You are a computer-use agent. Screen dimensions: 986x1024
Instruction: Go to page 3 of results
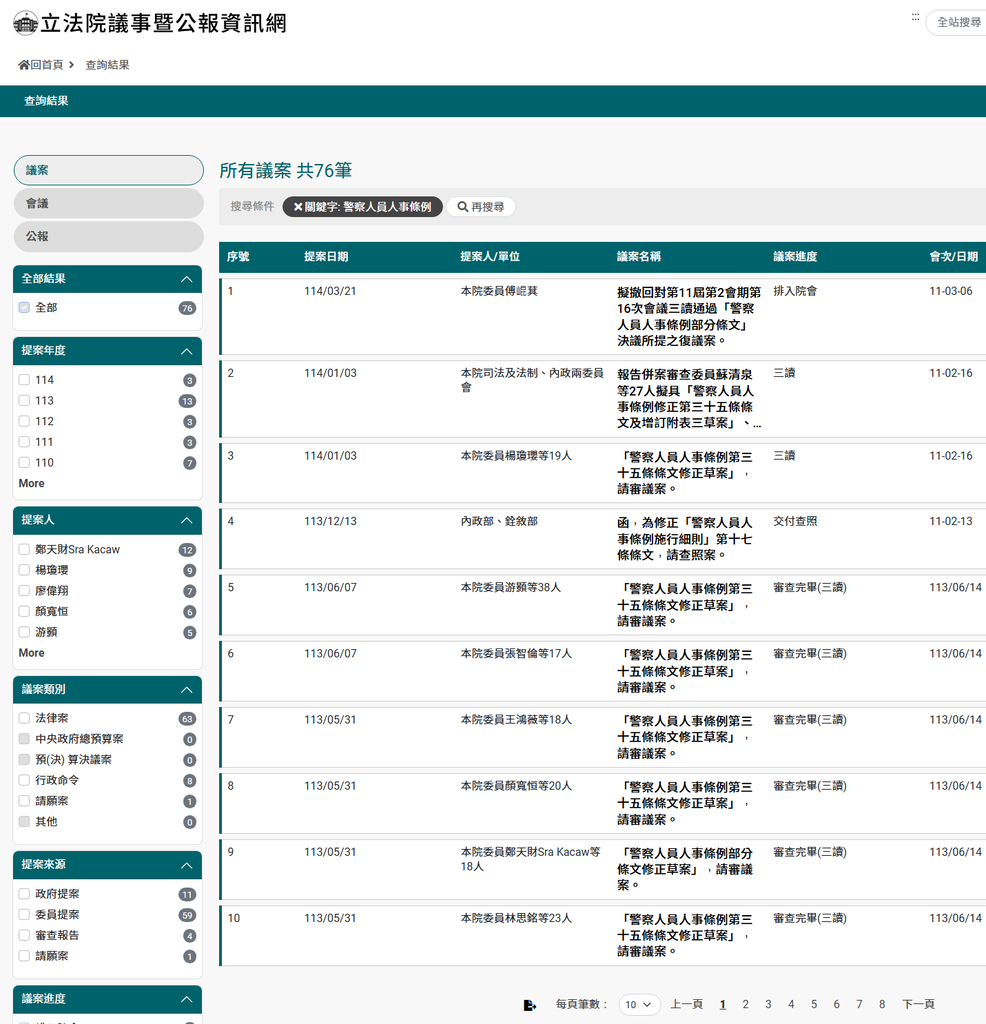[x=768, y=1005]
